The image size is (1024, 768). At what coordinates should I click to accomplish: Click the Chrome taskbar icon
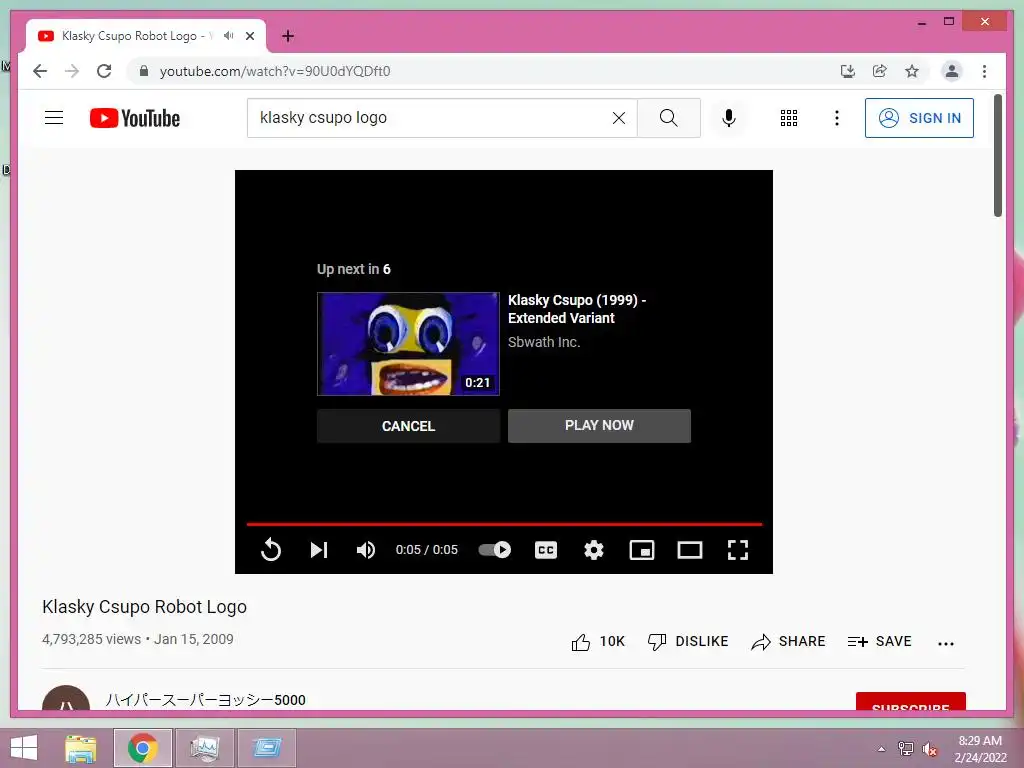pos(142,748)
